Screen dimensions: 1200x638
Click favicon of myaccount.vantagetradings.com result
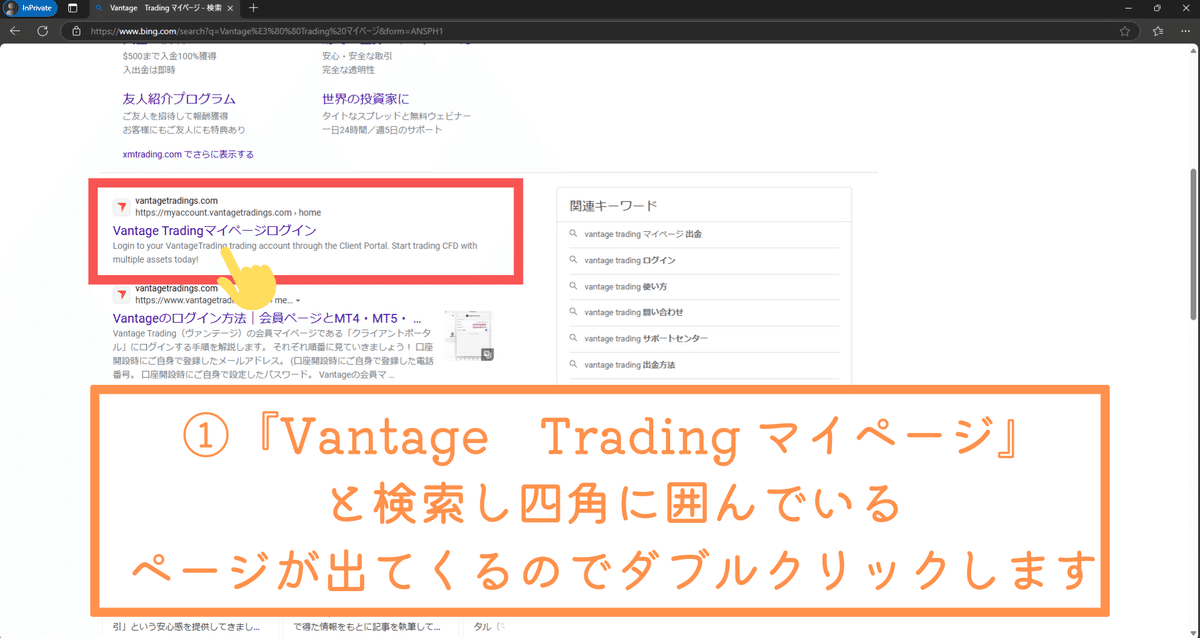point(120,206)
